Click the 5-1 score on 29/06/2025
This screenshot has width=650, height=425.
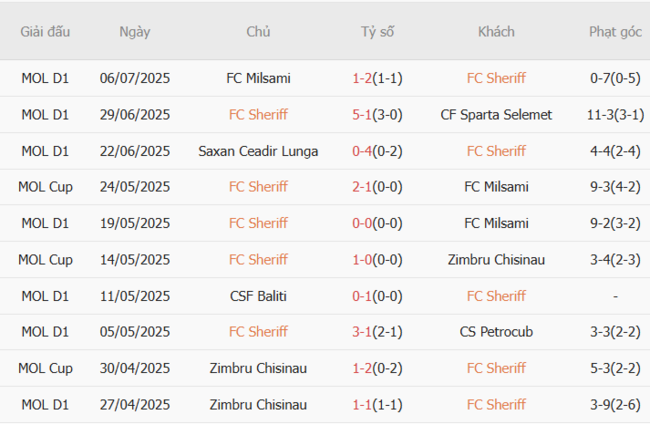(x=365, y=114)
